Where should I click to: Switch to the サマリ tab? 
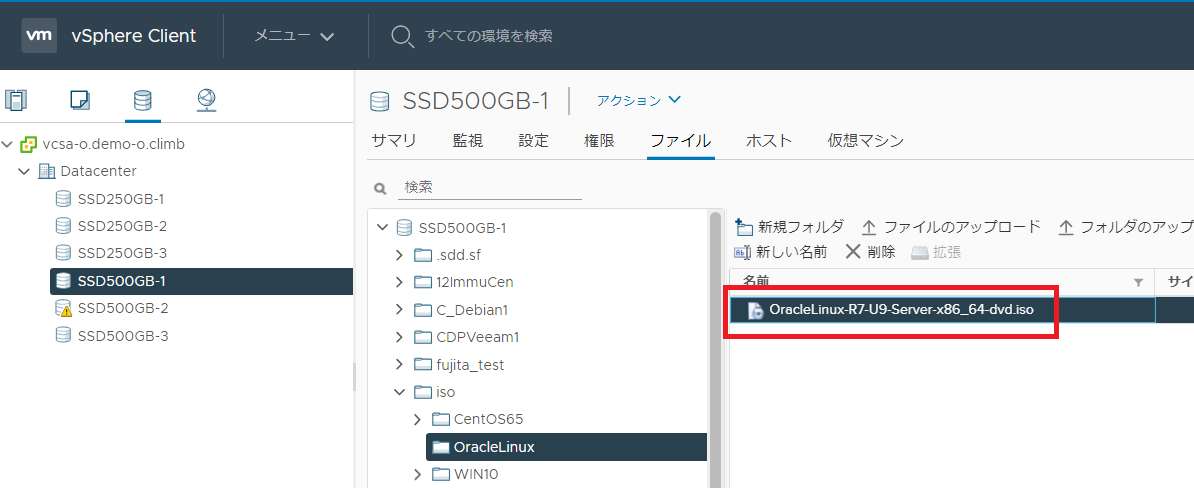394,141
